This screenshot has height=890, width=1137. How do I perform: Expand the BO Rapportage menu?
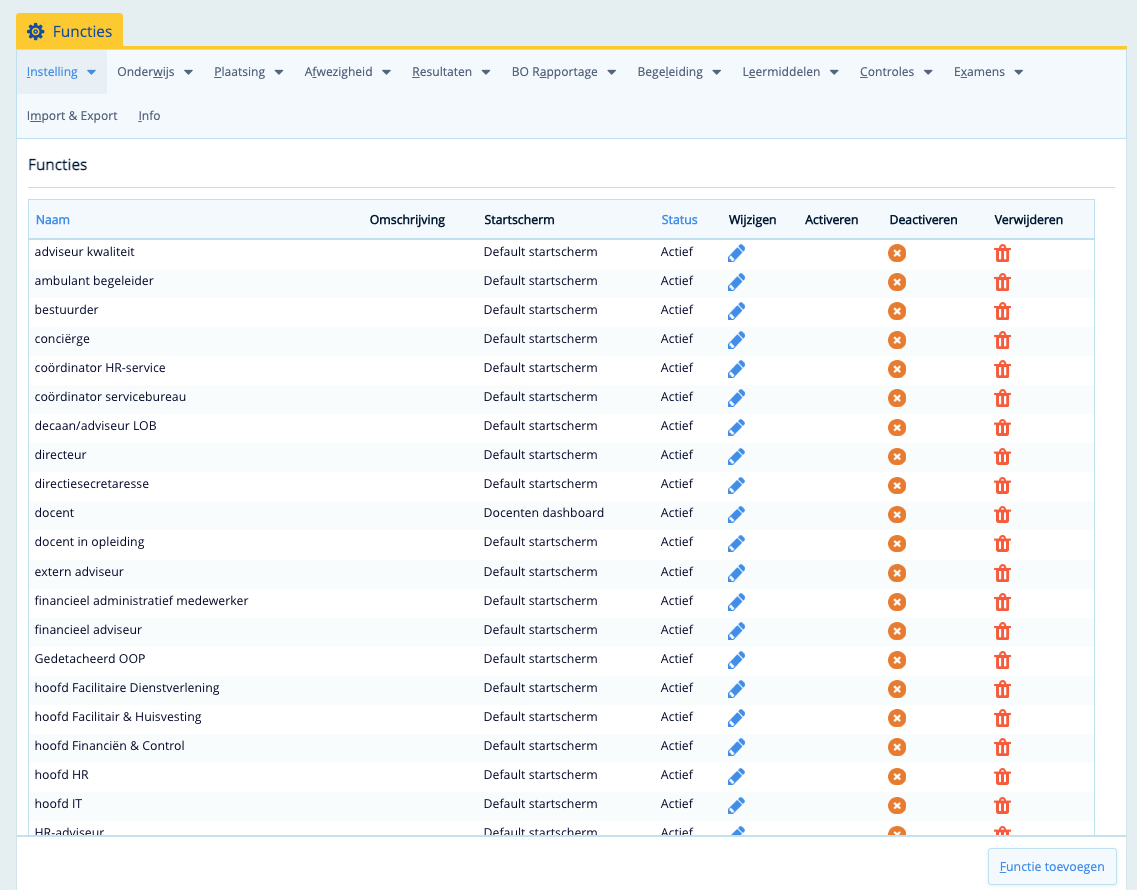[x=563, y=72]
